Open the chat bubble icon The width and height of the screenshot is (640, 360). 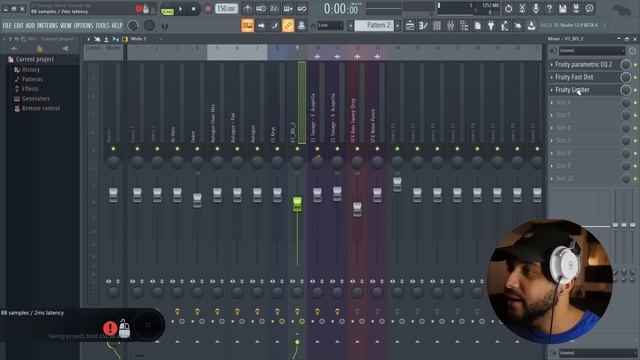[x=589, y=8]
